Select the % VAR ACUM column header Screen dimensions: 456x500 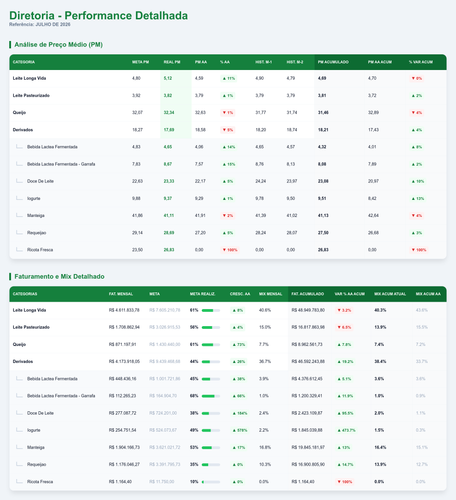pos(421,62)
